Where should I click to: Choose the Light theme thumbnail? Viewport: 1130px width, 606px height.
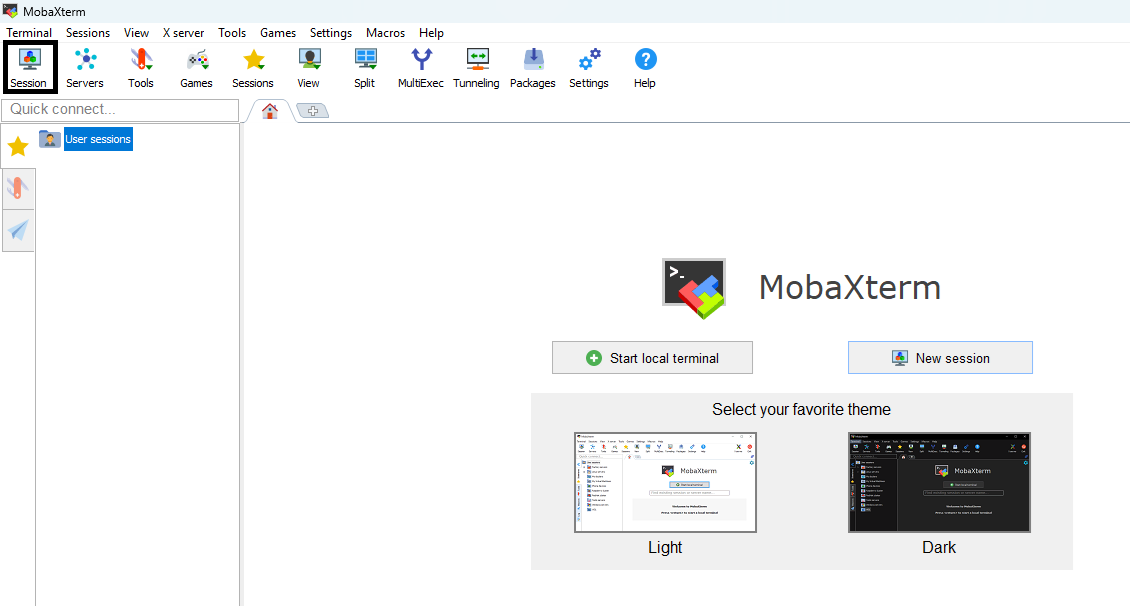[x=665, y=483]
